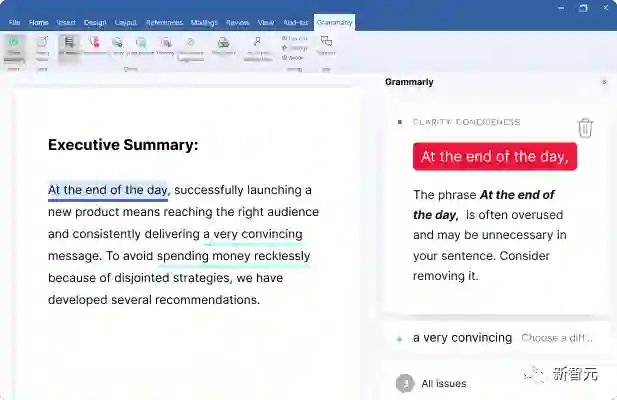
Task: Accept removal of red 'At the end of the day,'
Action: tap(495, 157)
